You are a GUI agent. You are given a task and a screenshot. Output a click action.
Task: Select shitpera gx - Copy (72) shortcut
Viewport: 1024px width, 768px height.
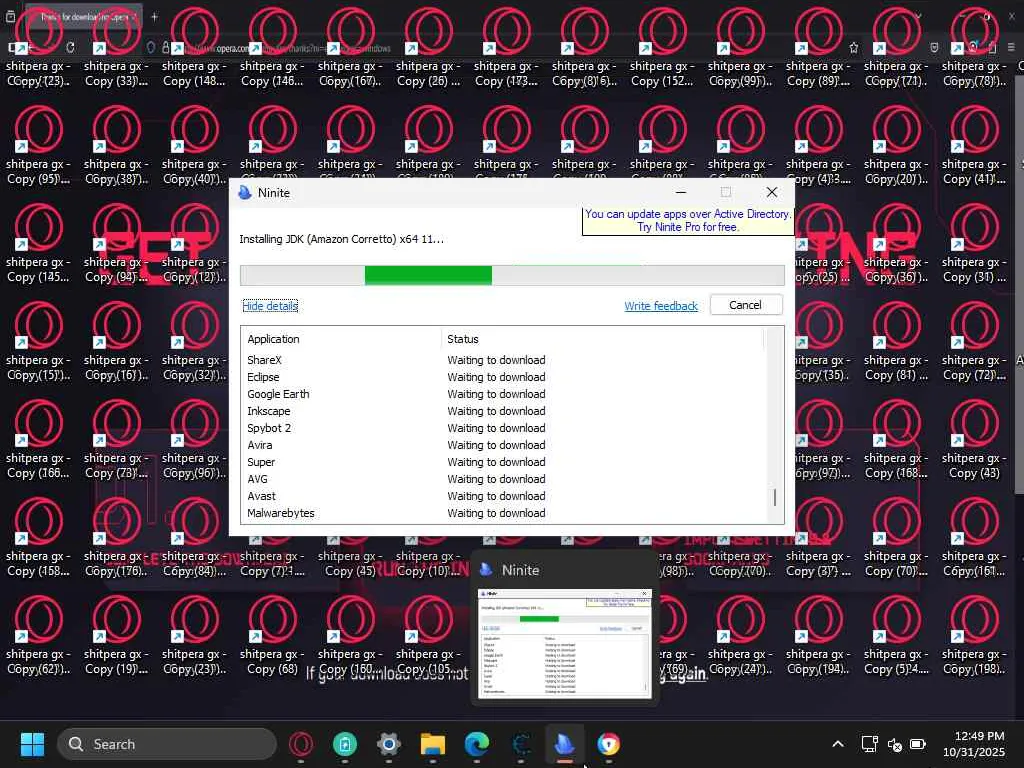(974, 341)
